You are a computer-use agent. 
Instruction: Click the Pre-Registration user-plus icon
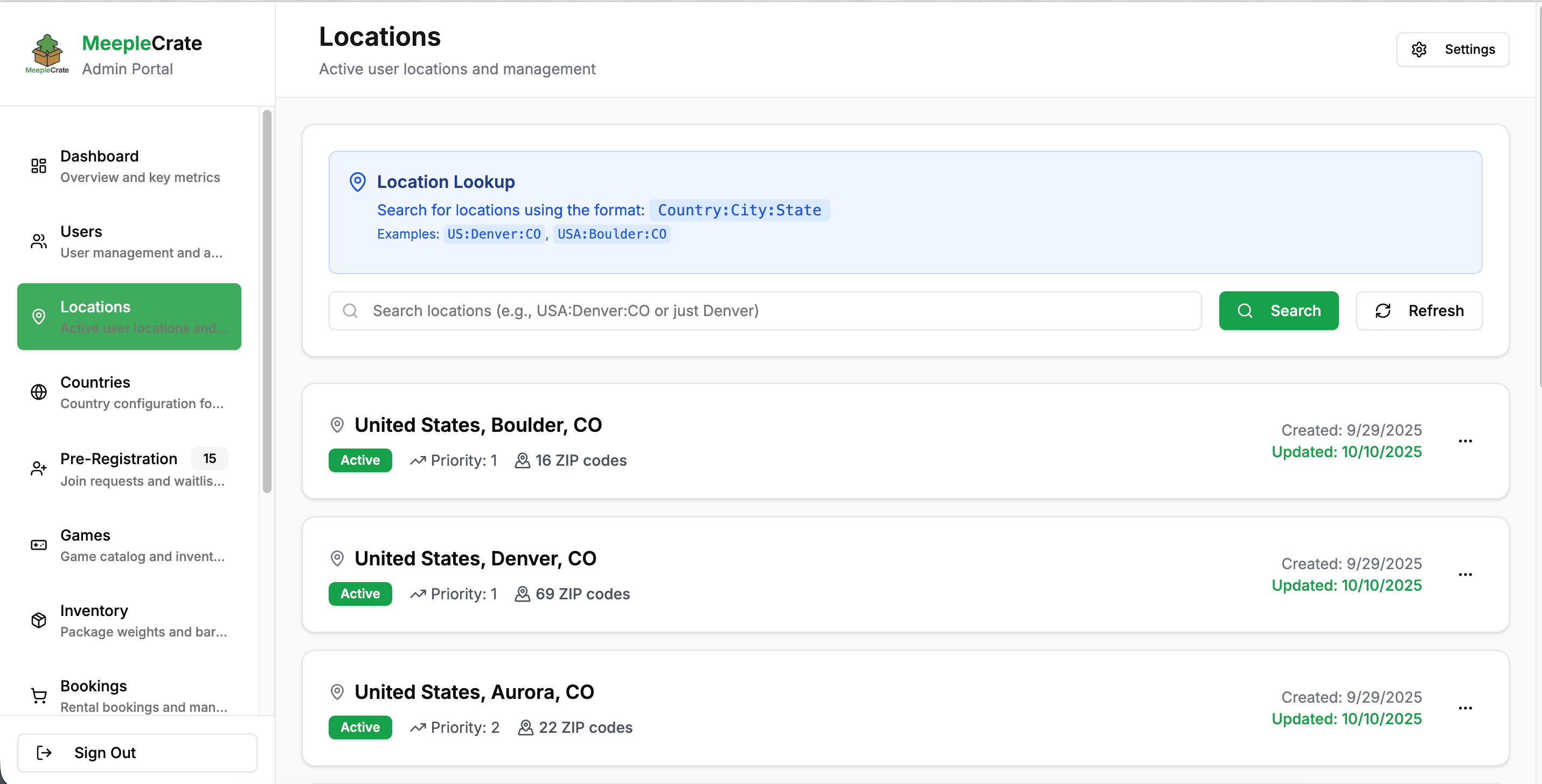pos(39,468)
